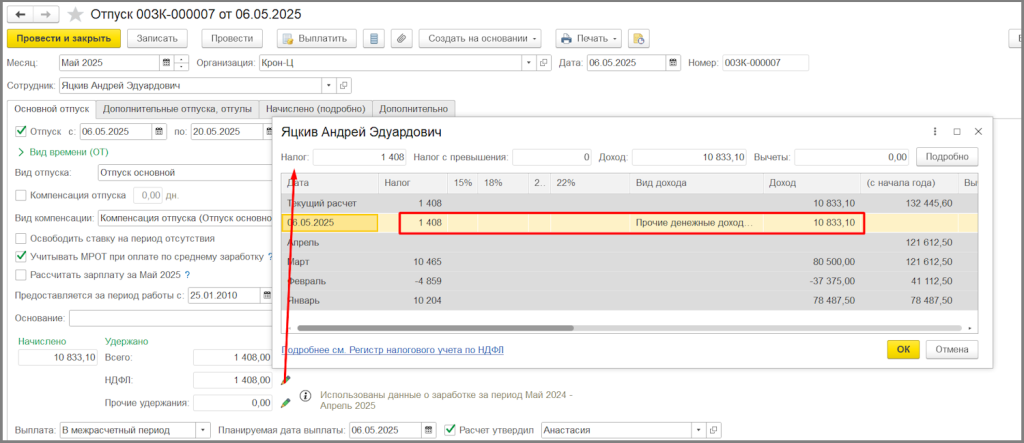Click Провести и закрыть button
The height and width of the screenshot is (443, 1024).
pos(63,39)
